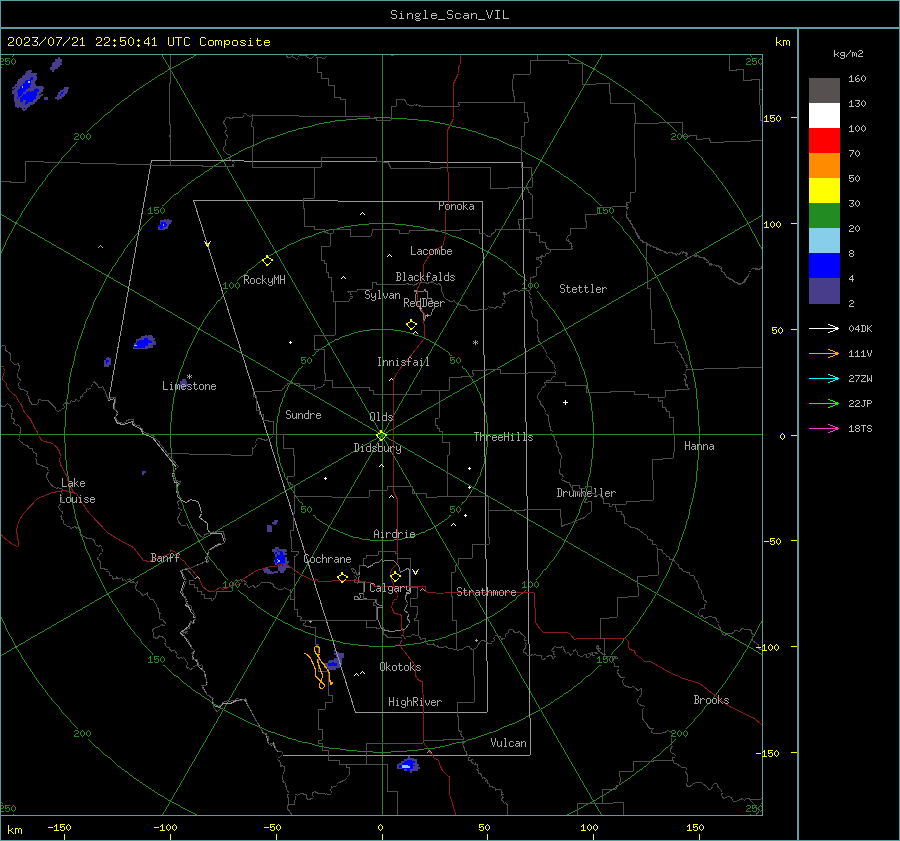The image size is (900, 841).
Task: Click the Lake Louise label
Action: point(77,491)
